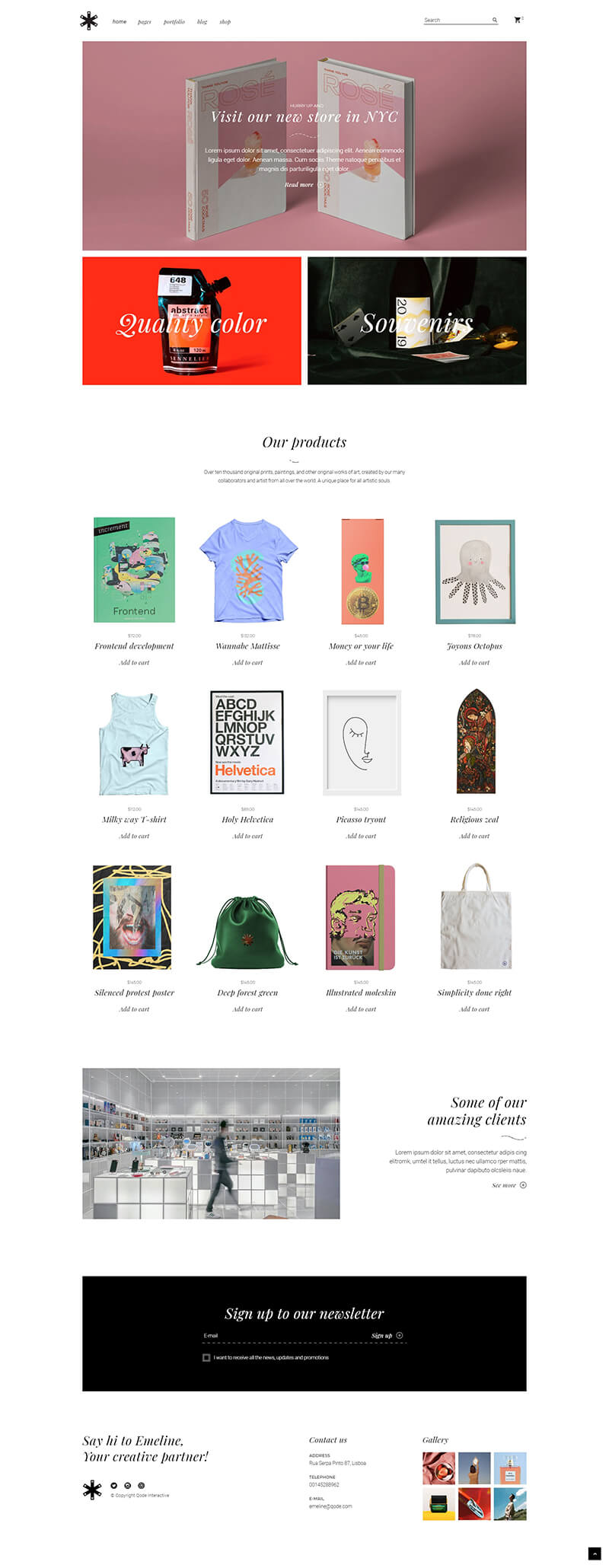This screenshot has height=1568, width=609.
Task: Tick the receive news and promotions checkbox
Action: coord(206,1357)
